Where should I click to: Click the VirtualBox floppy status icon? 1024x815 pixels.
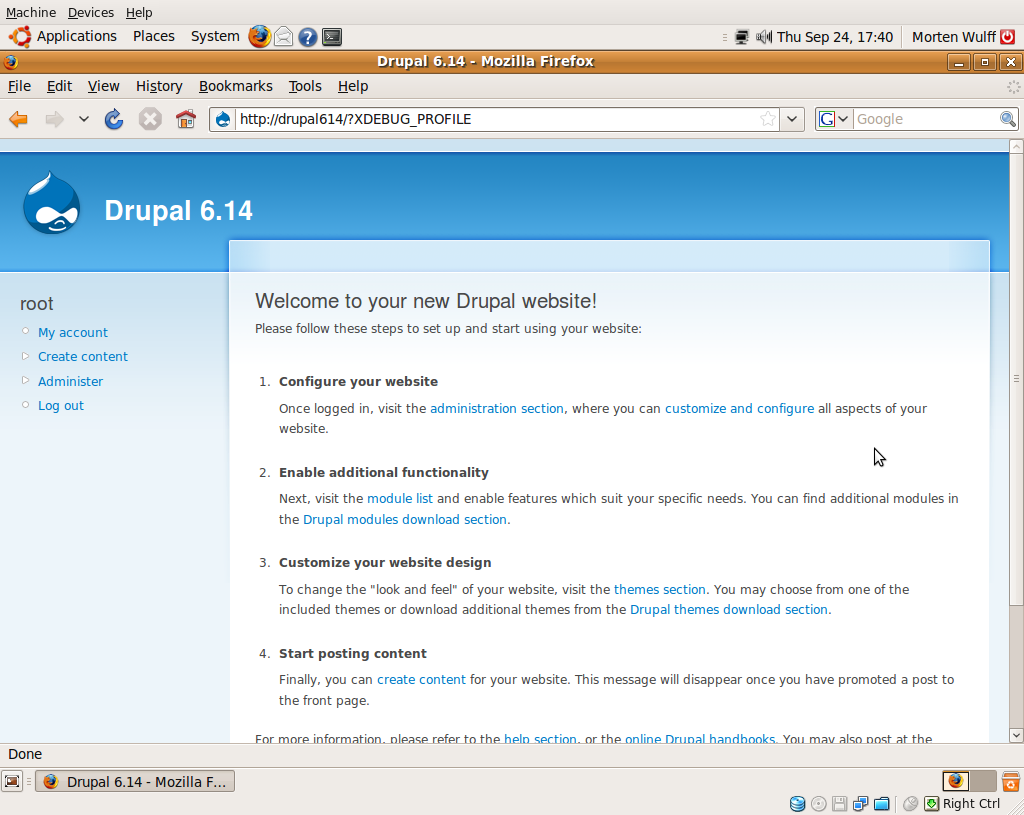[x=840, y=804]
